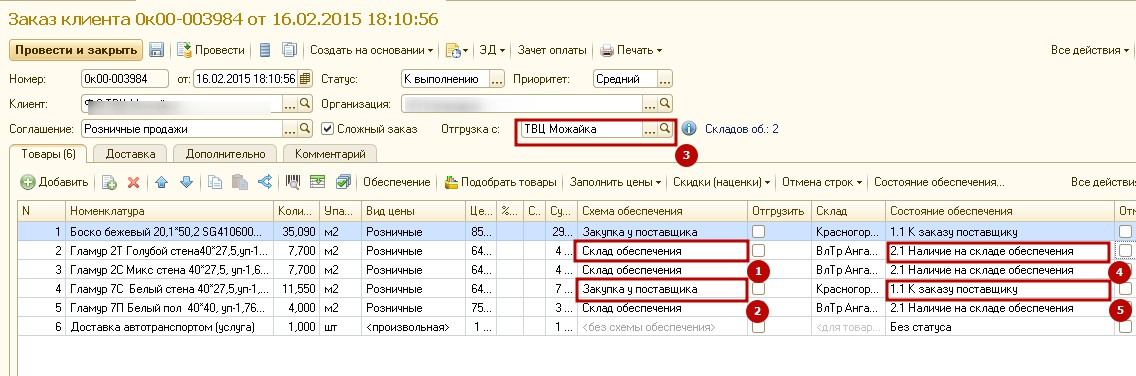This screenshot has width=1136, height=376.
Task: Expand Скидки (наценки) dropdown
Action: pyautogui.click(x=721, y=182)
